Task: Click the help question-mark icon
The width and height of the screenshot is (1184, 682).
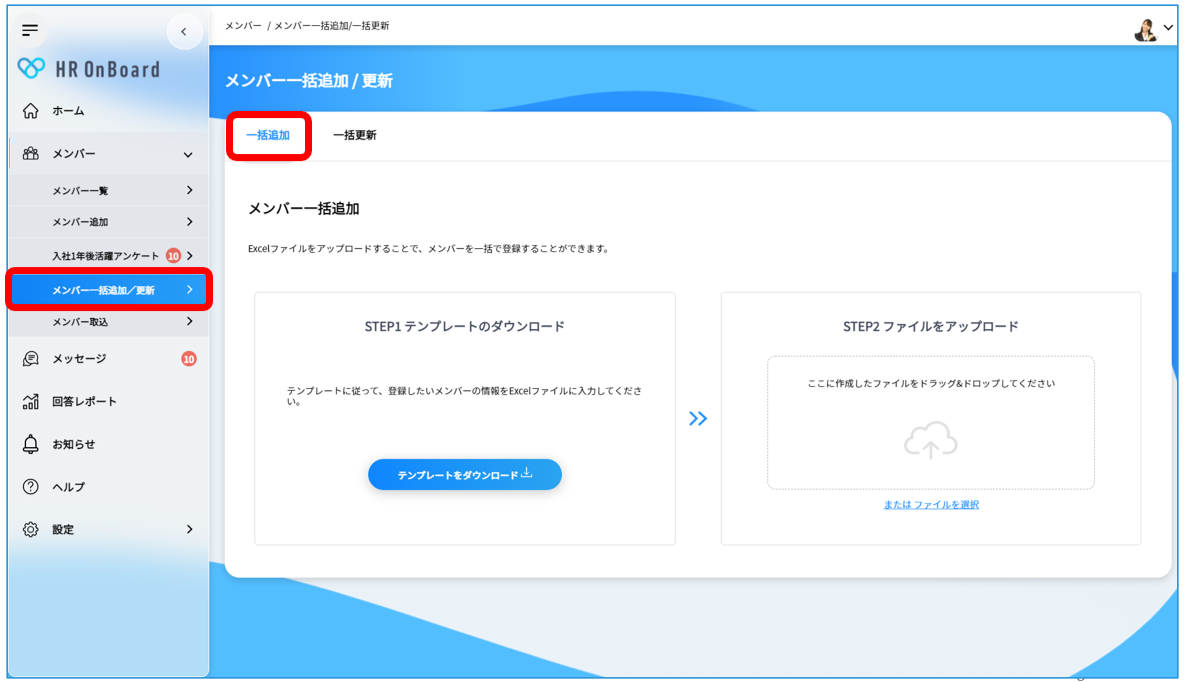Action: point(30,487)
